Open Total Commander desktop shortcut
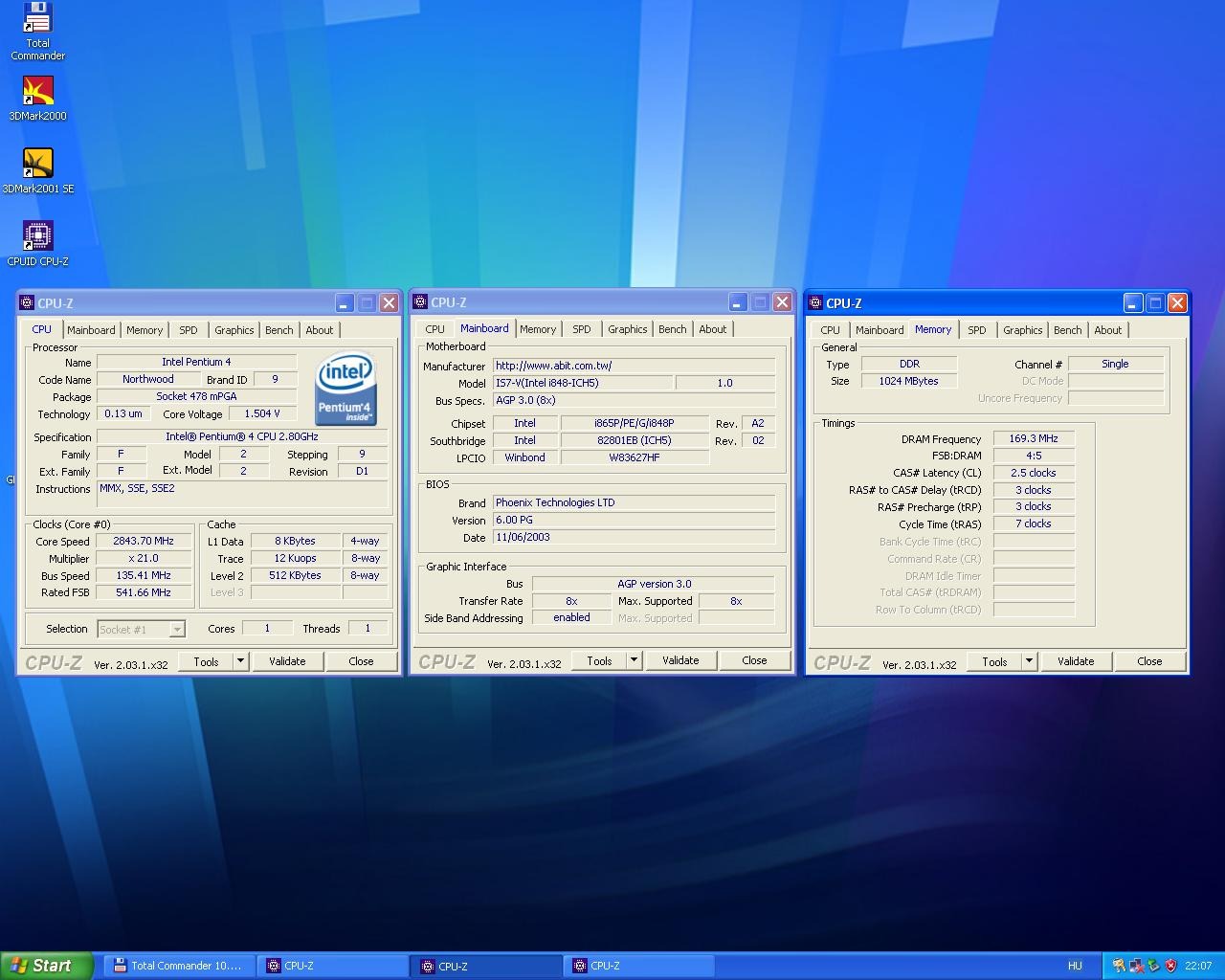 37,32
